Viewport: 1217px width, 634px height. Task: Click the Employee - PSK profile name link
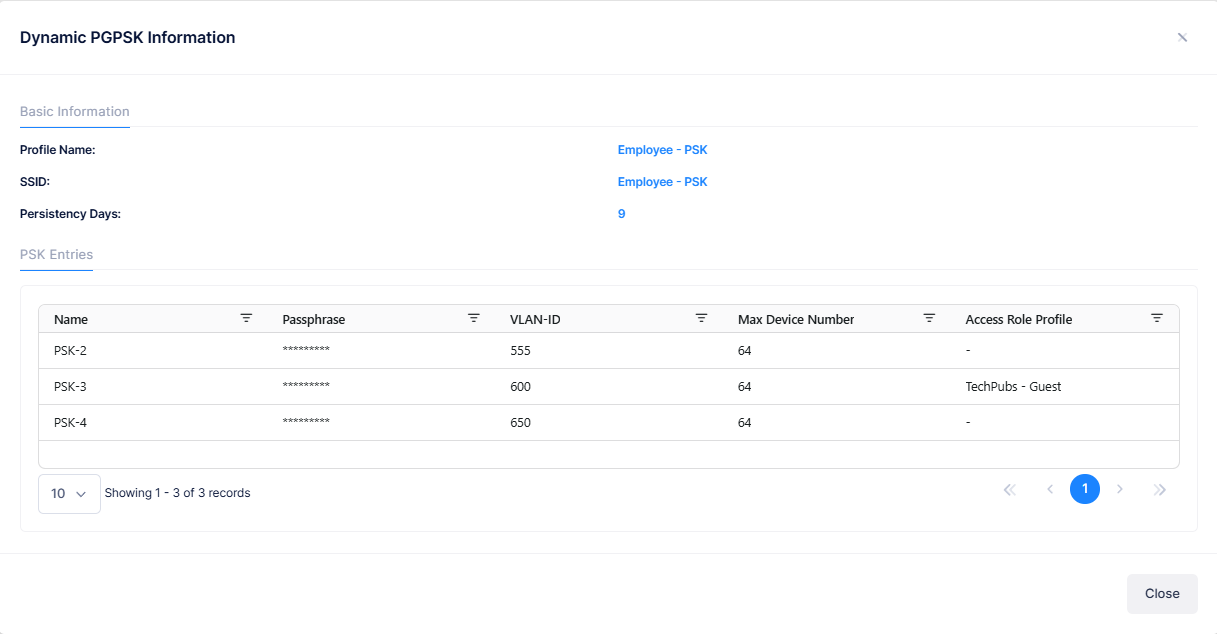click(x=662, y=150)
